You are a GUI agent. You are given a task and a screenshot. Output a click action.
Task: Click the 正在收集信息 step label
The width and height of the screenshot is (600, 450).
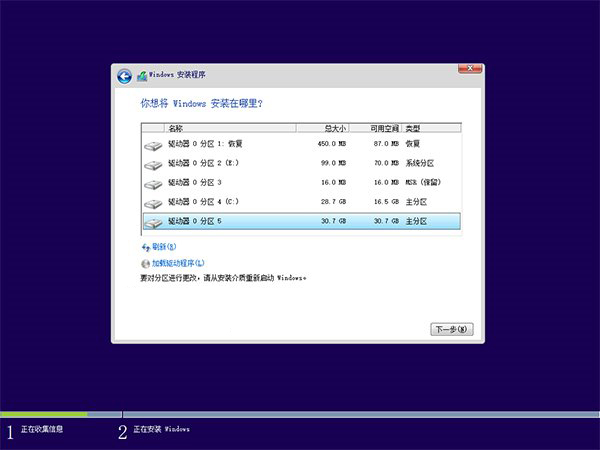point(42,429)
